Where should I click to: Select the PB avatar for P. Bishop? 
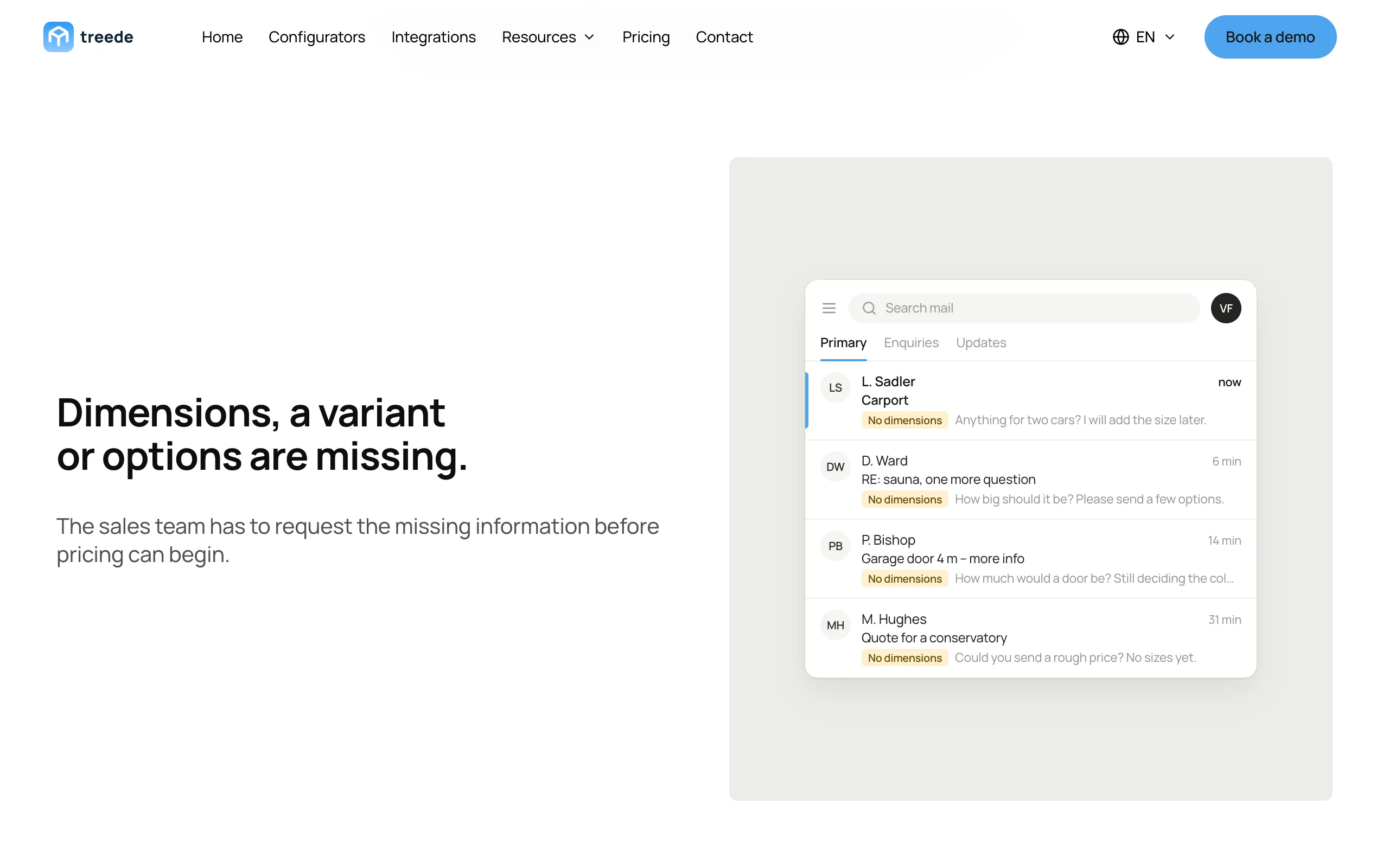[x=835, y=546]
